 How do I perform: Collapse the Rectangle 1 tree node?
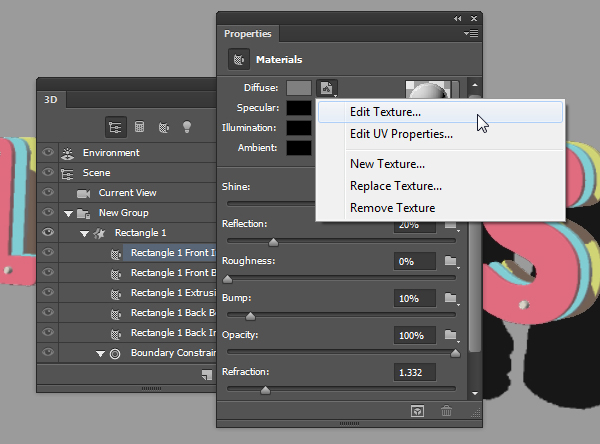[84, 233]
